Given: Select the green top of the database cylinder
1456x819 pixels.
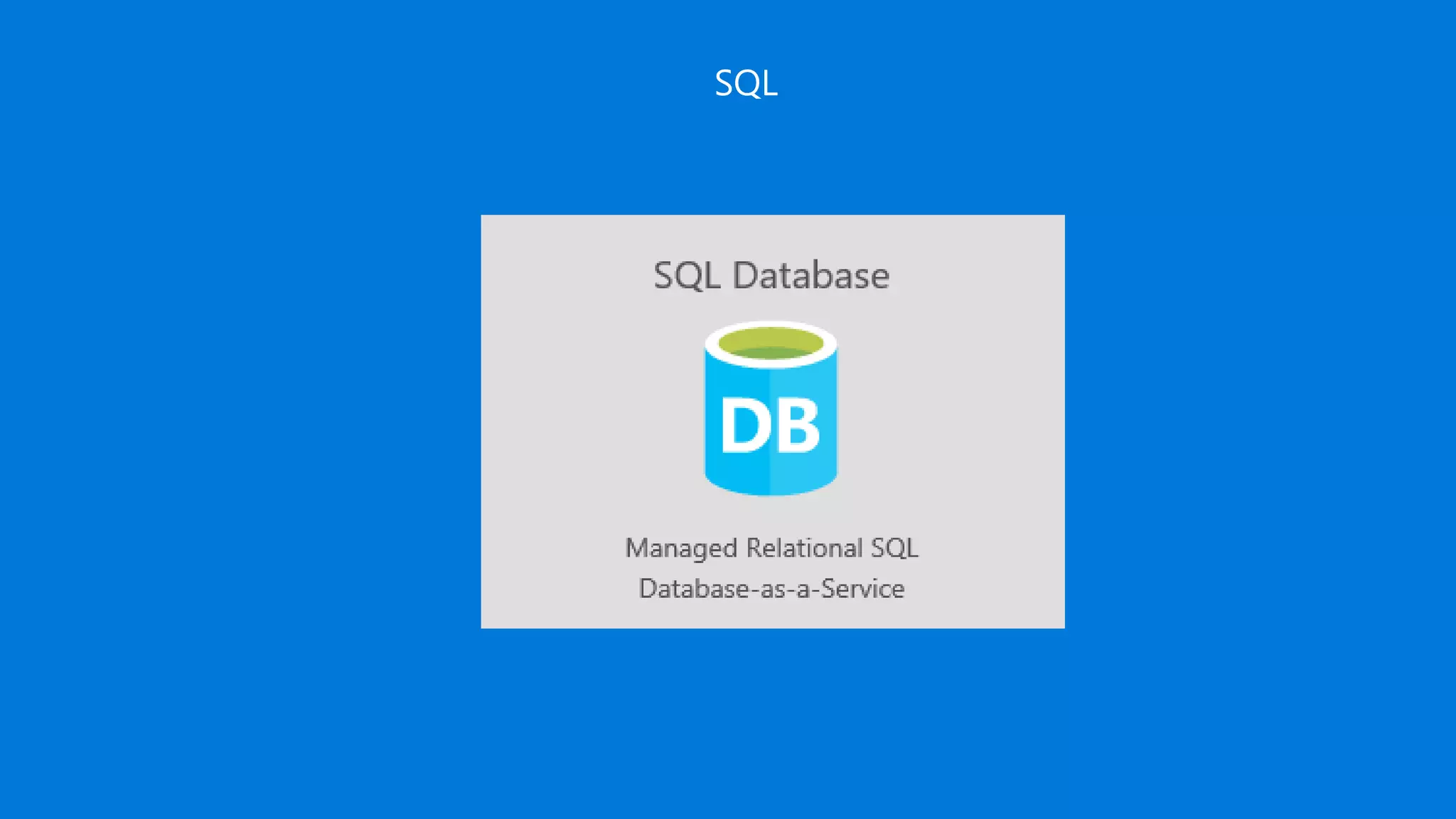Looking at the screenshot, I should pos(771,343).
